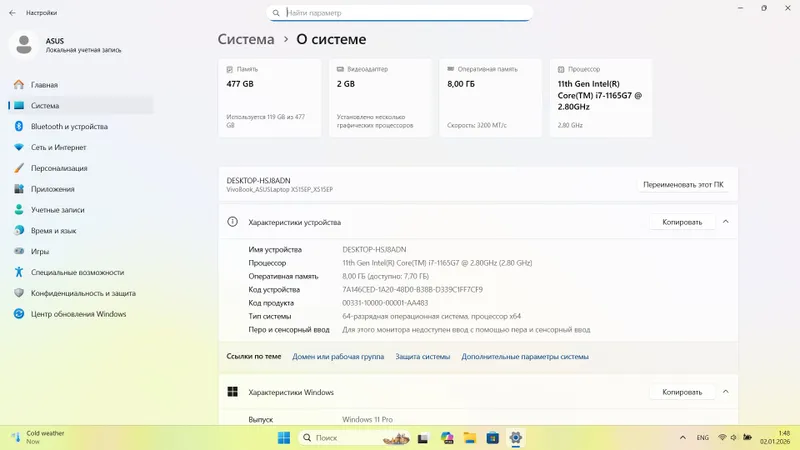Screen dimensions: 800x450
Task: Open Дополнительные параметры системы link
Action: click(x=525, y=357)
